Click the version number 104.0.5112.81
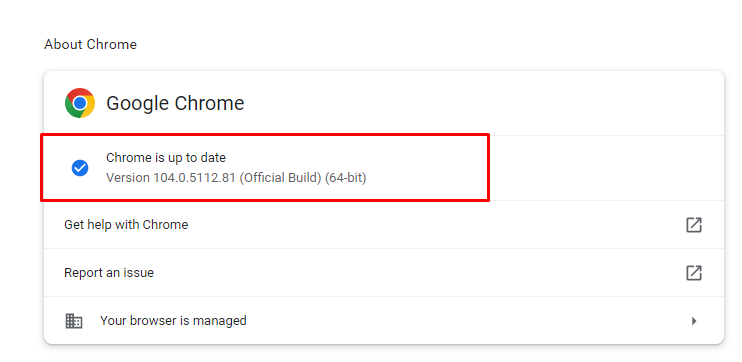The width and height of the screenshot is (742, 362). click(x=194, y=178)
